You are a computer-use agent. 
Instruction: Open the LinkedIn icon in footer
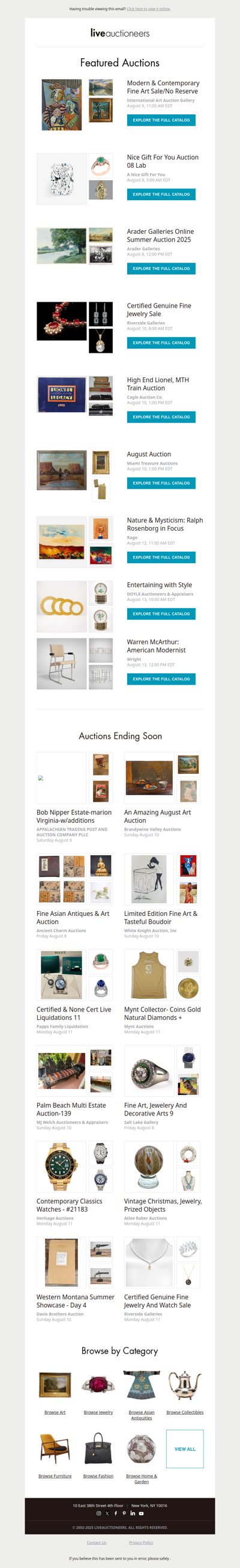[133, 1513]
